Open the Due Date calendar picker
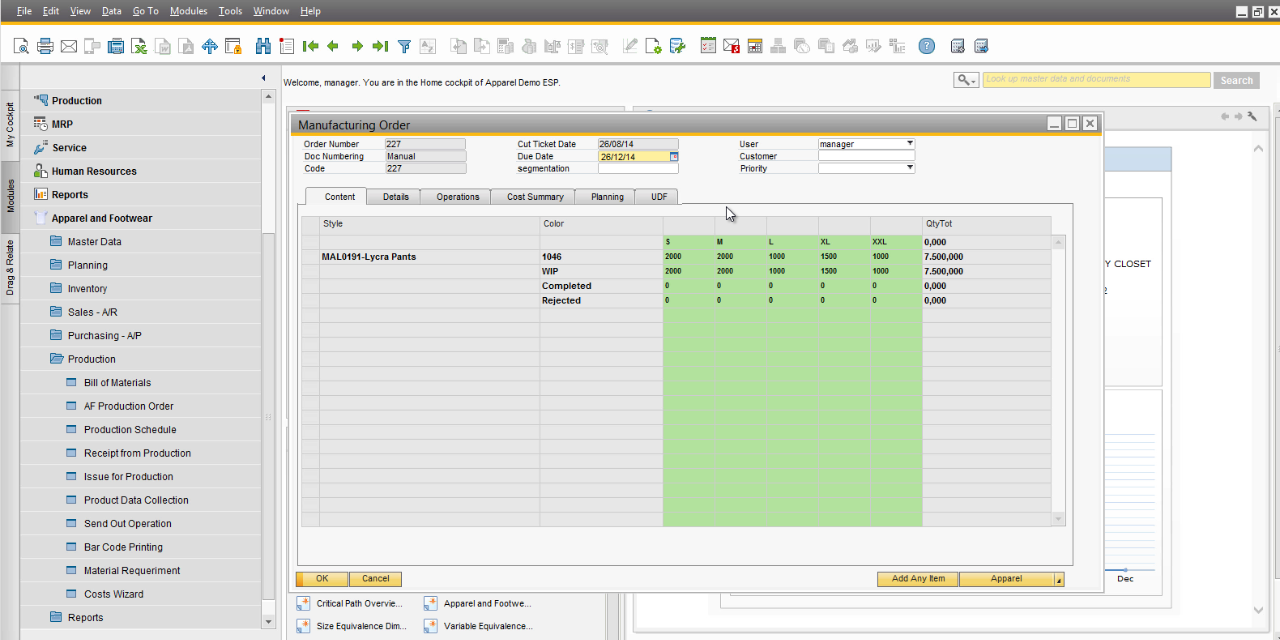 pos(674,156)
